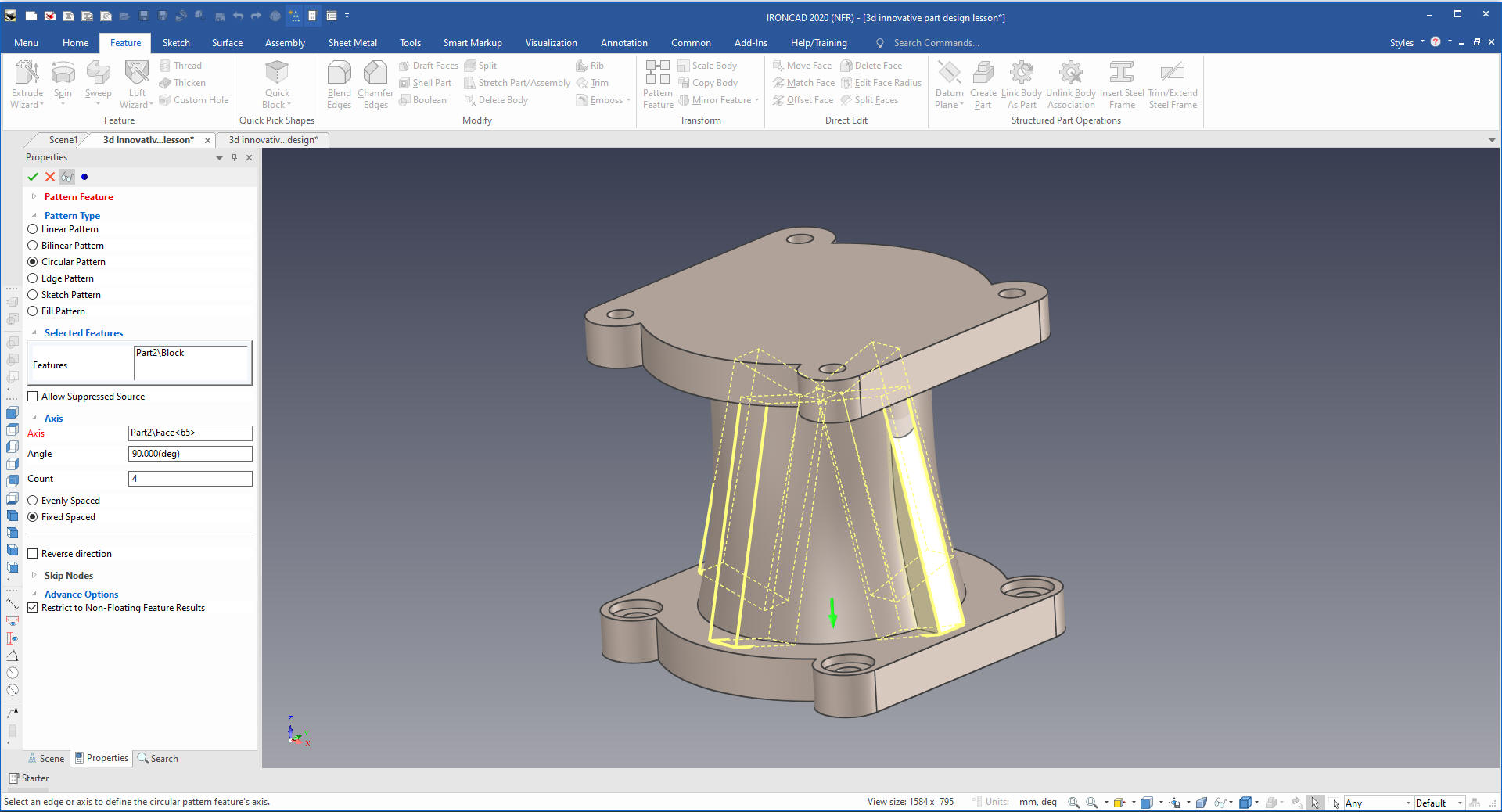The height and width of the screenshot is (812, 1502).
Task: Choose Evenly Spaced spacing option
Action: [x=33, y=501]
